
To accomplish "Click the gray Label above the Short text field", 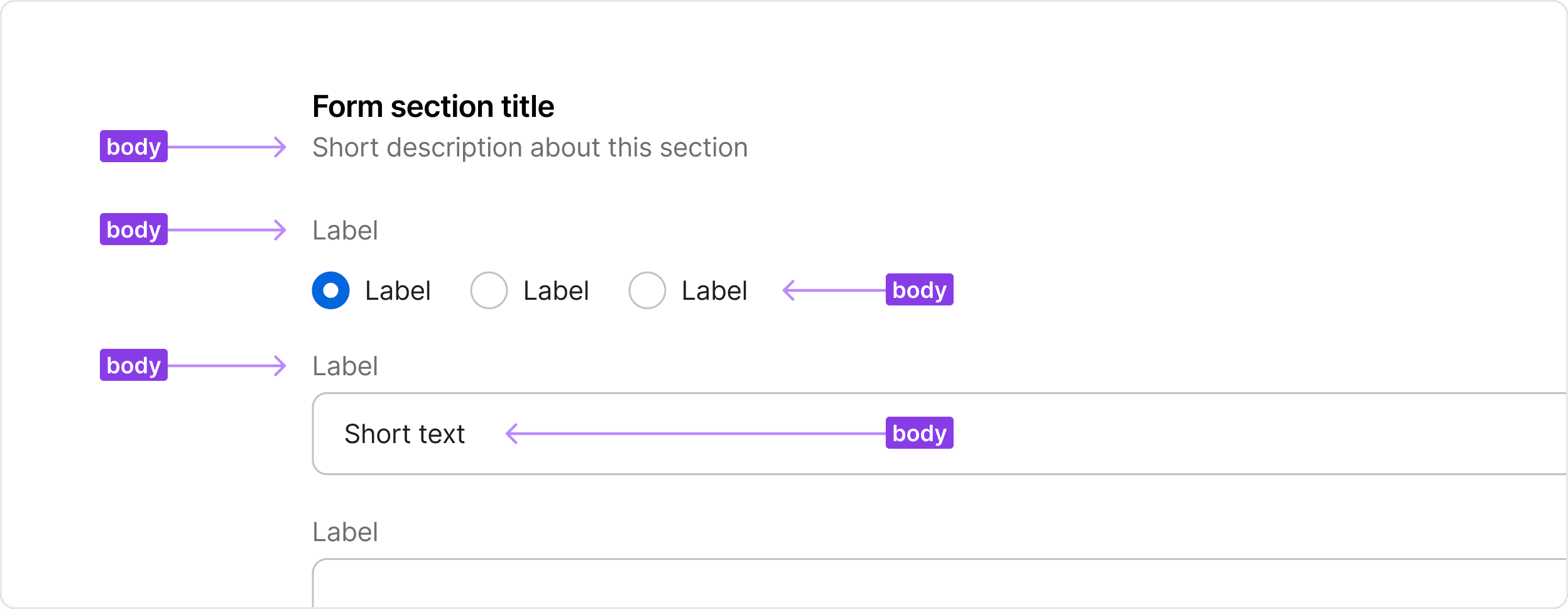I will (x=345, y=366).
